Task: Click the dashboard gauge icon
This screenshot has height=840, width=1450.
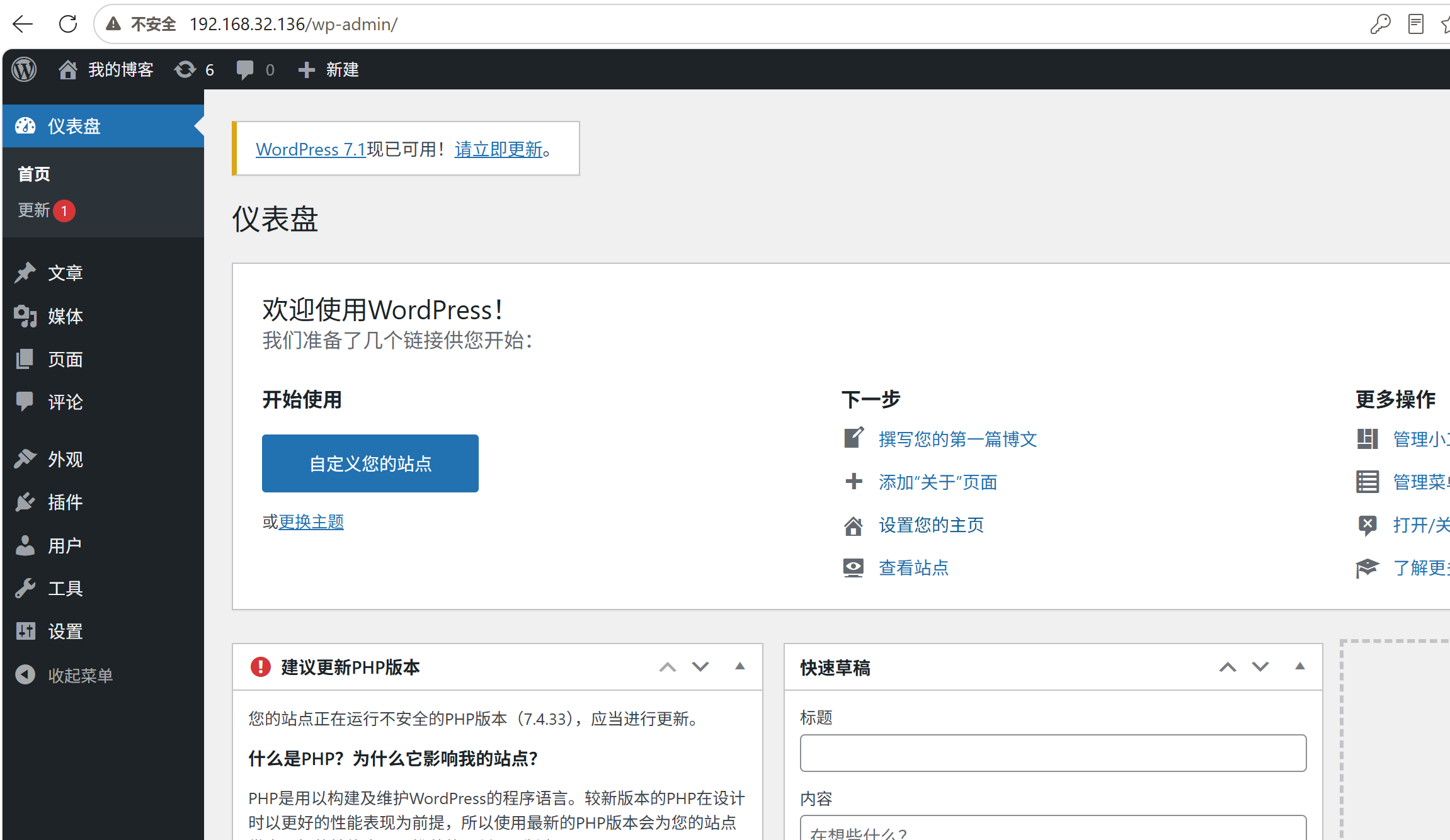Action: pyautogui.click(x=25, y=126)
